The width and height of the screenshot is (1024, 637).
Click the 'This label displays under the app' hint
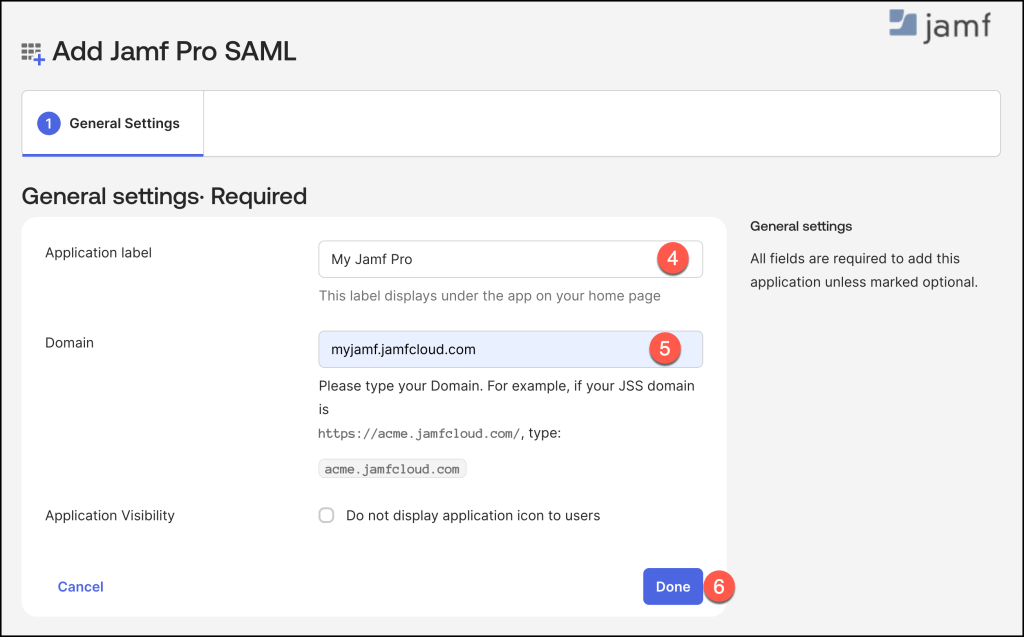coord(490,296)
